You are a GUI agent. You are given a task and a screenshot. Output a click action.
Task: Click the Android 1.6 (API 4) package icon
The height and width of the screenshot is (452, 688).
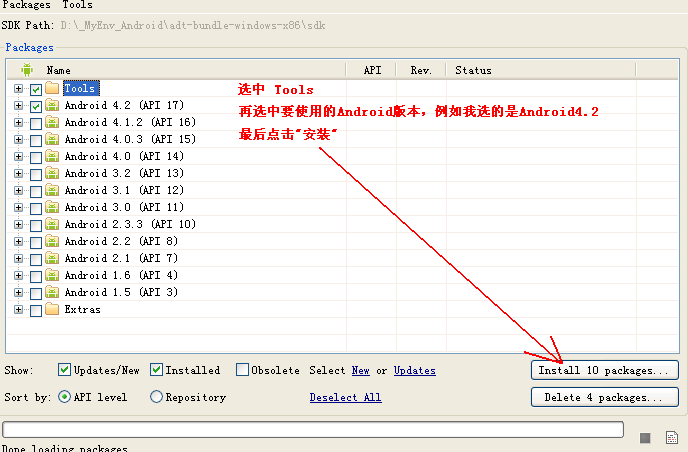pyautogui.click(x=52, y=276)
